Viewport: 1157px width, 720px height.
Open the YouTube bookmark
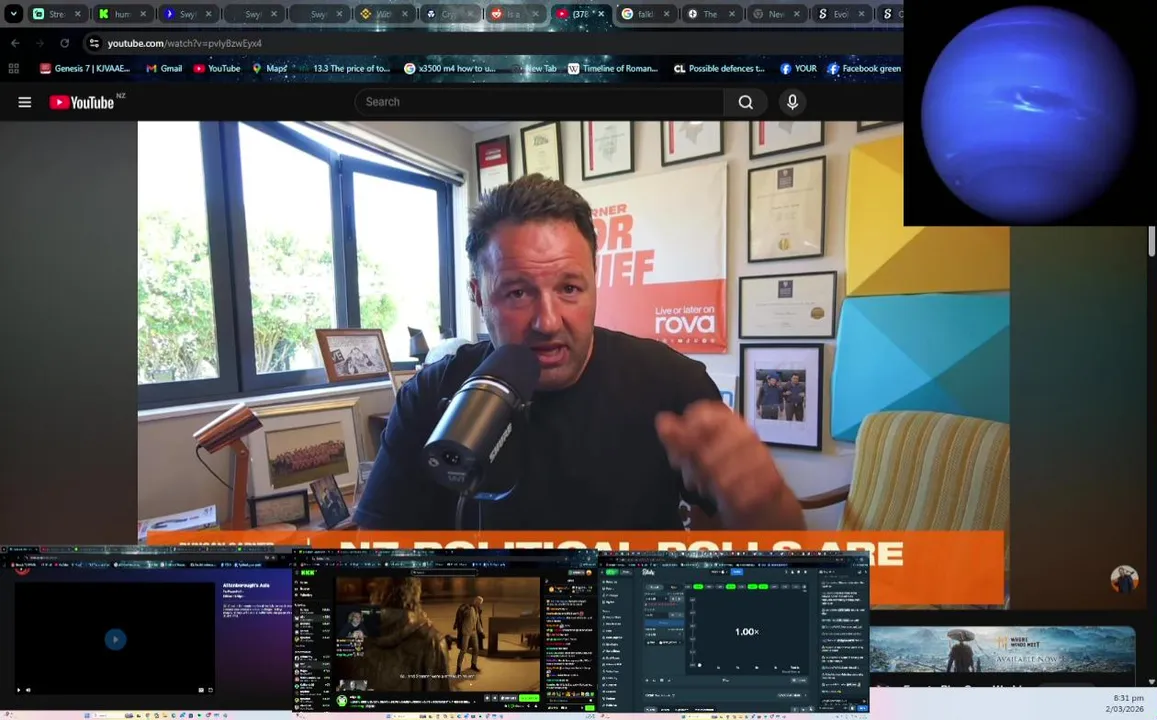[x=217, y=69]
